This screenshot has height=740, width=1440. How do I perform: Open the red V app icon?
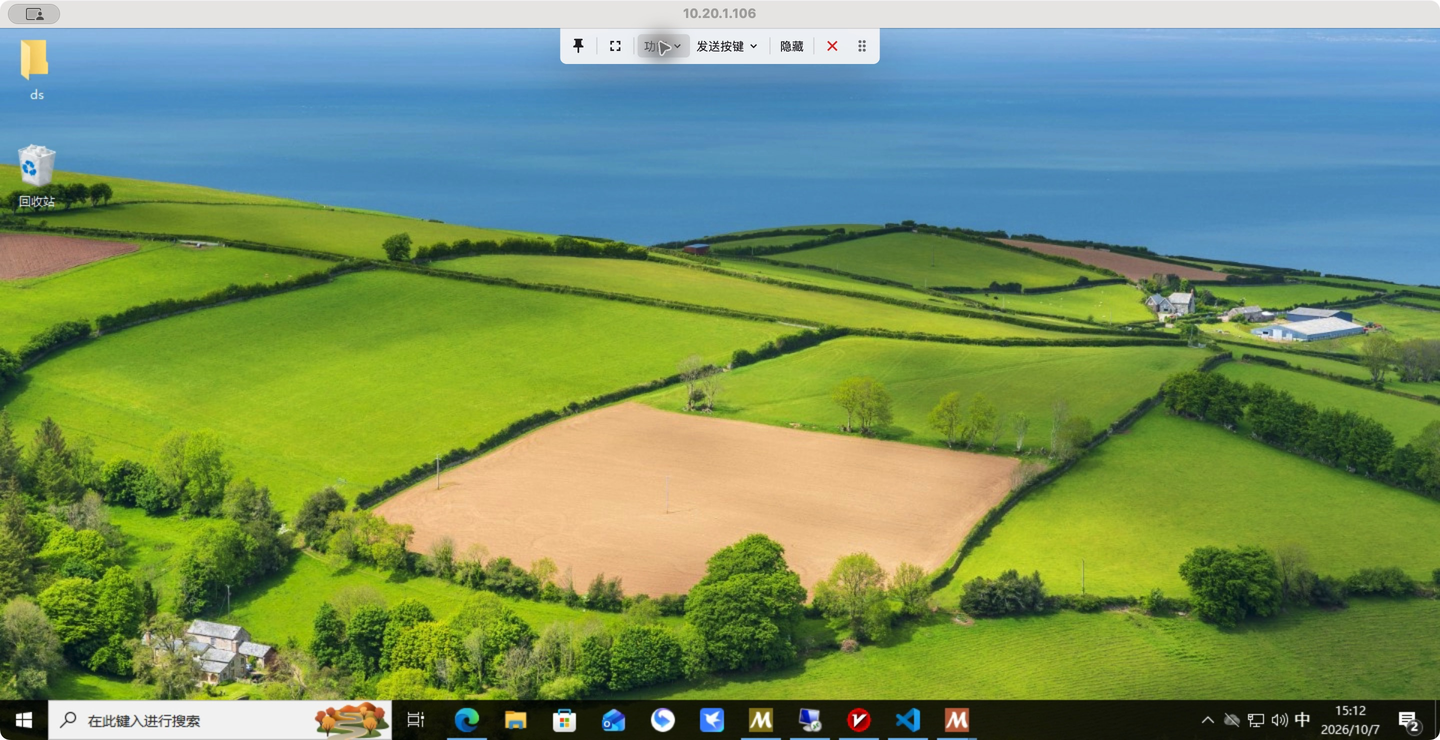(x=858, y=720)
